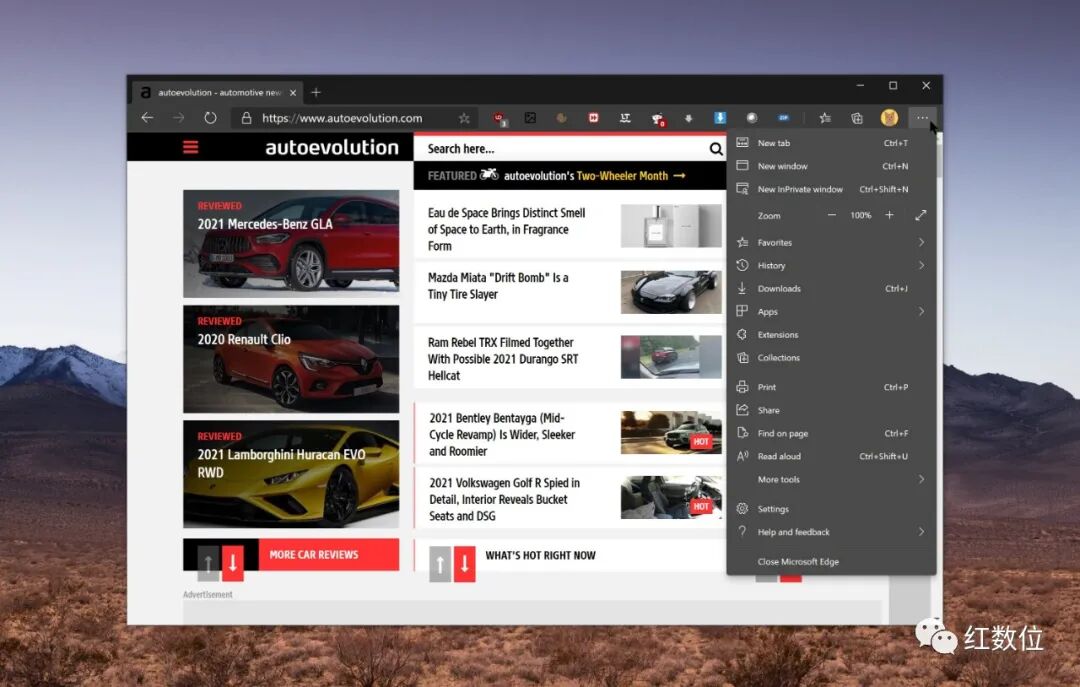
Task: Open the Ram Rebel TRX article
Action: [503, 359]
